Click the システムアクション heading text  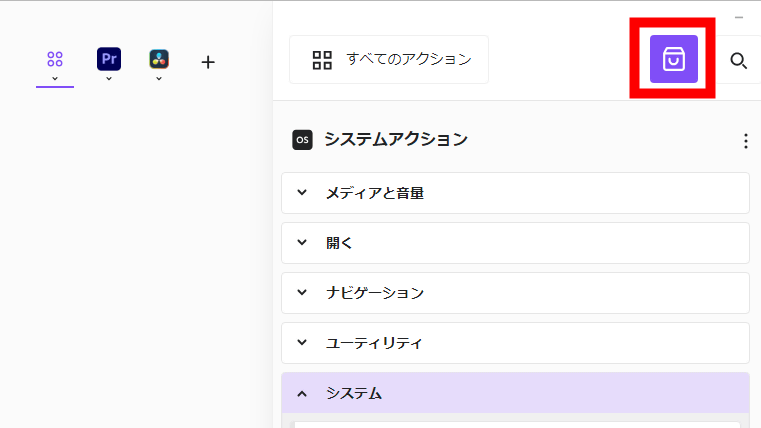[395, 140]
